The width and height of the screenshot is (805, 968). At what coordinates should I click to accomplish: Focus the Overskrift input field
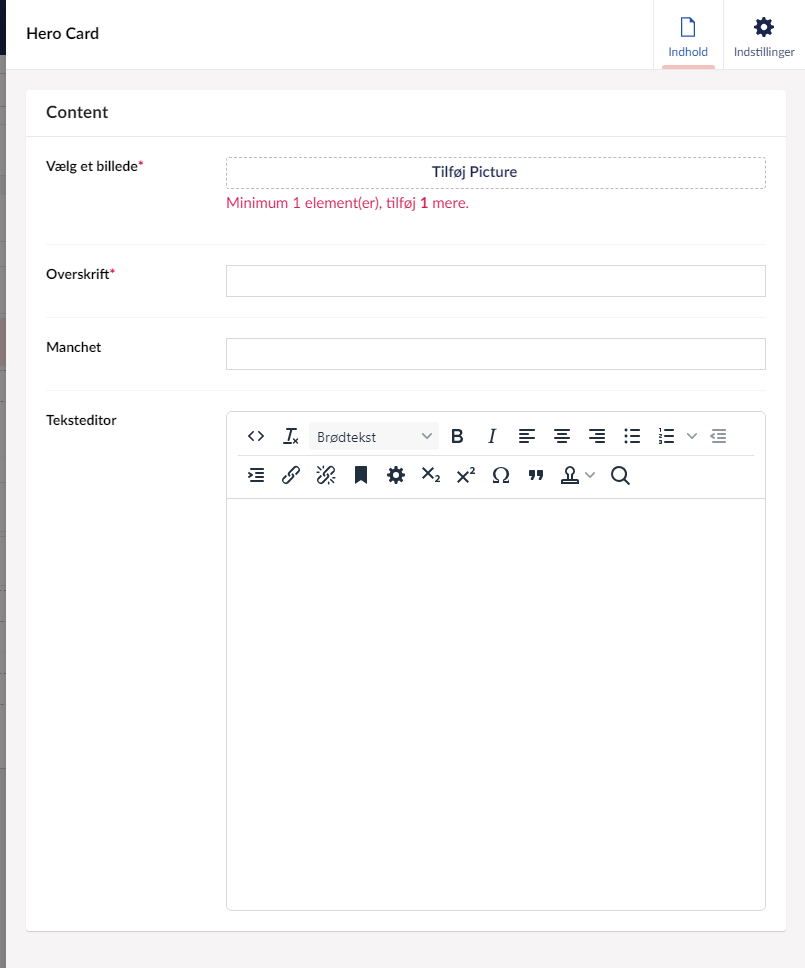(x=495, y=281)
